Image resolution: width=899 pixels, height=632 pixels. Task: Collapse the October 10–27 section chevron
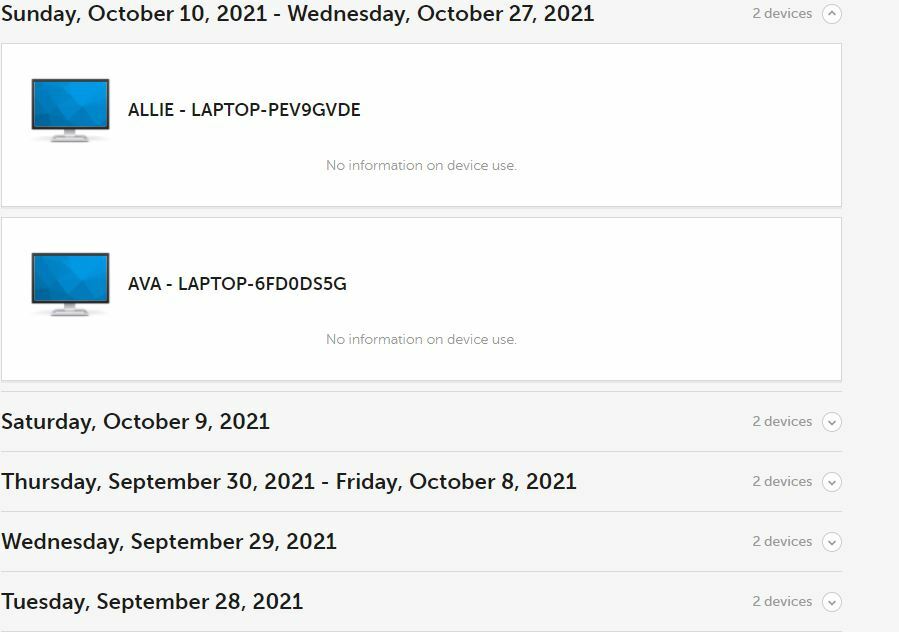(831, 14)
